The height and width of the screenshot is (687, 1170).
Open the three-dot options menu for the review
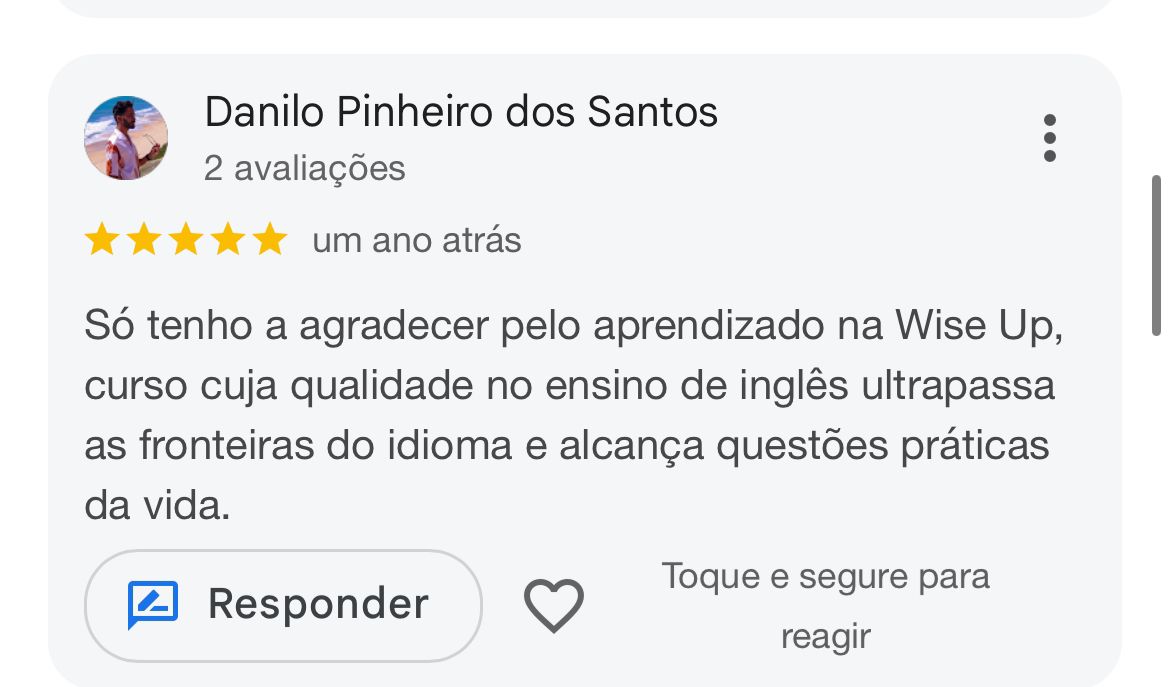click(x=1049, y=138)
